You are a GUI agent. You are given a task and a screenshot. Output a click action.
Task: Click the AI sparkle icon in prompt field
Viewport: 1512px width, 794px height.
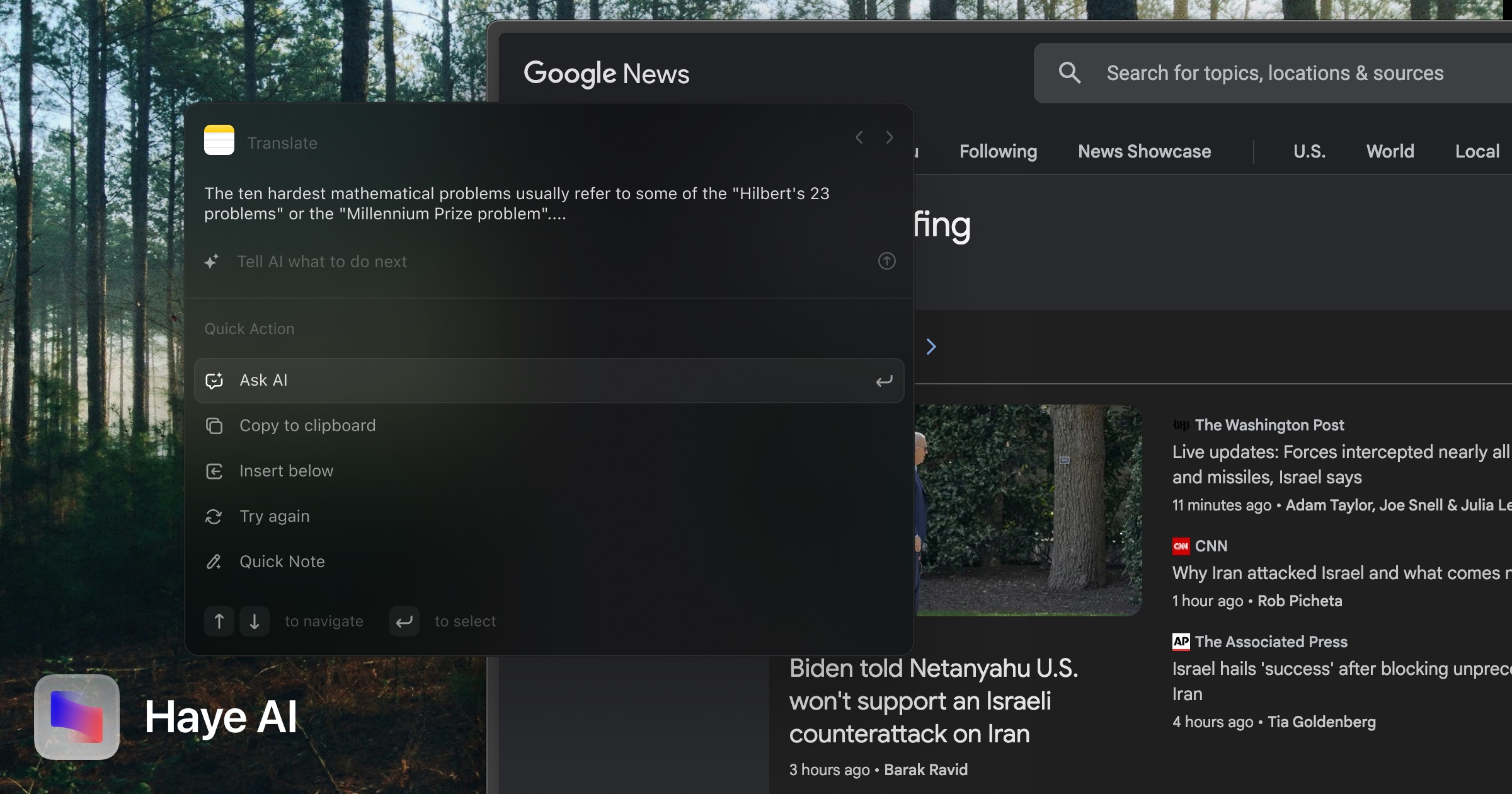212,261
